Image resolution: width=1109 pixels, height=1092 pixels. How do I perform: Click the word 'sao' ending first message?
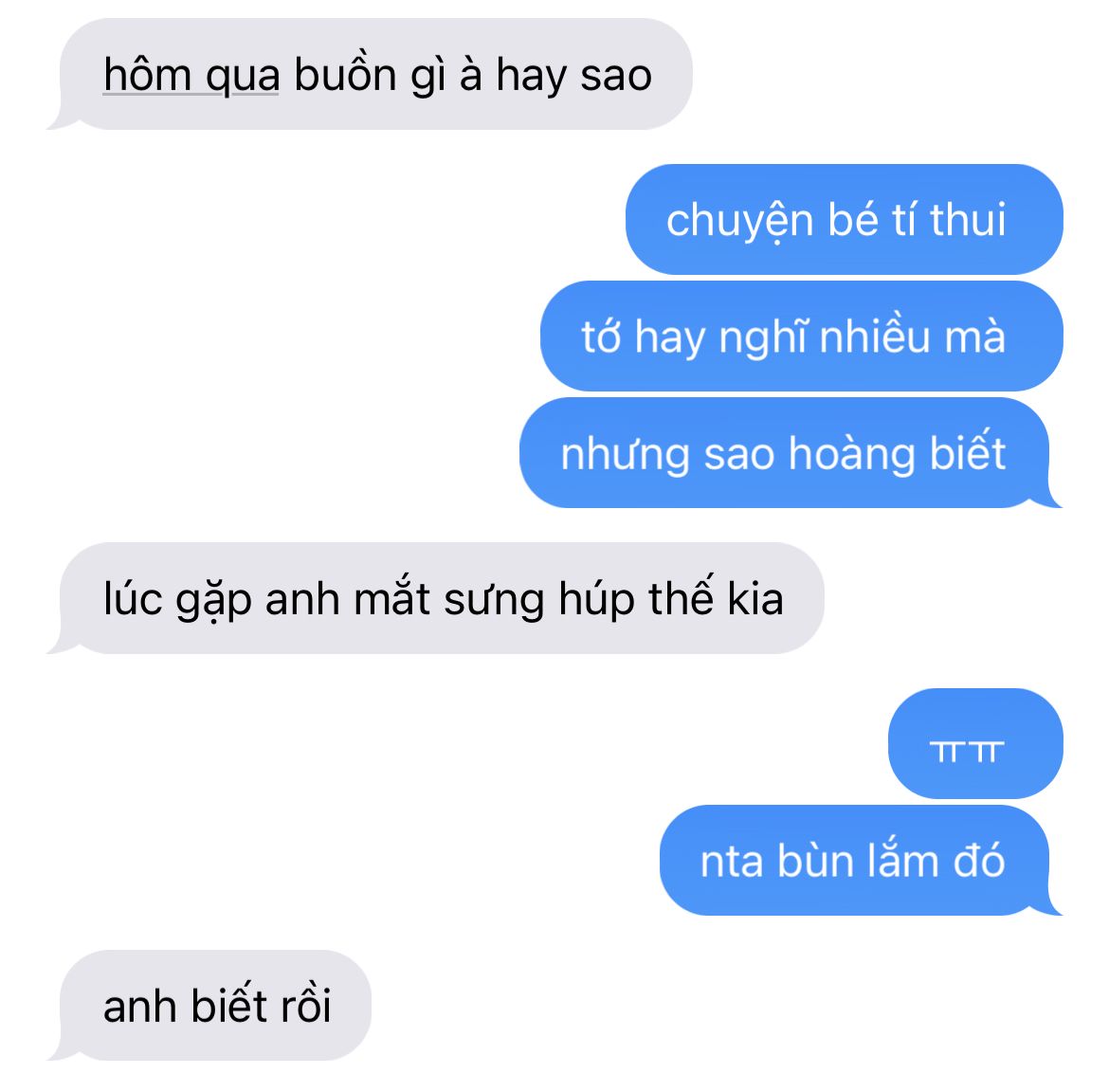coord(616,76)
